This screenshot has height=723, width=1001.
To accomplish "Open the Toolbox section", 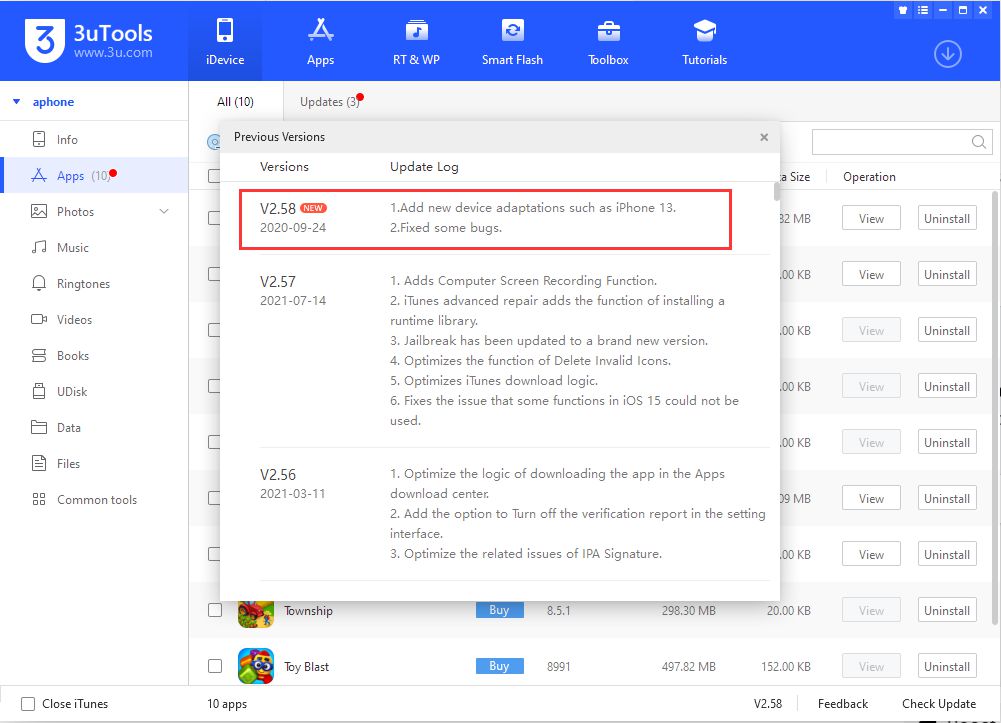I will click(x=608, y=42).
